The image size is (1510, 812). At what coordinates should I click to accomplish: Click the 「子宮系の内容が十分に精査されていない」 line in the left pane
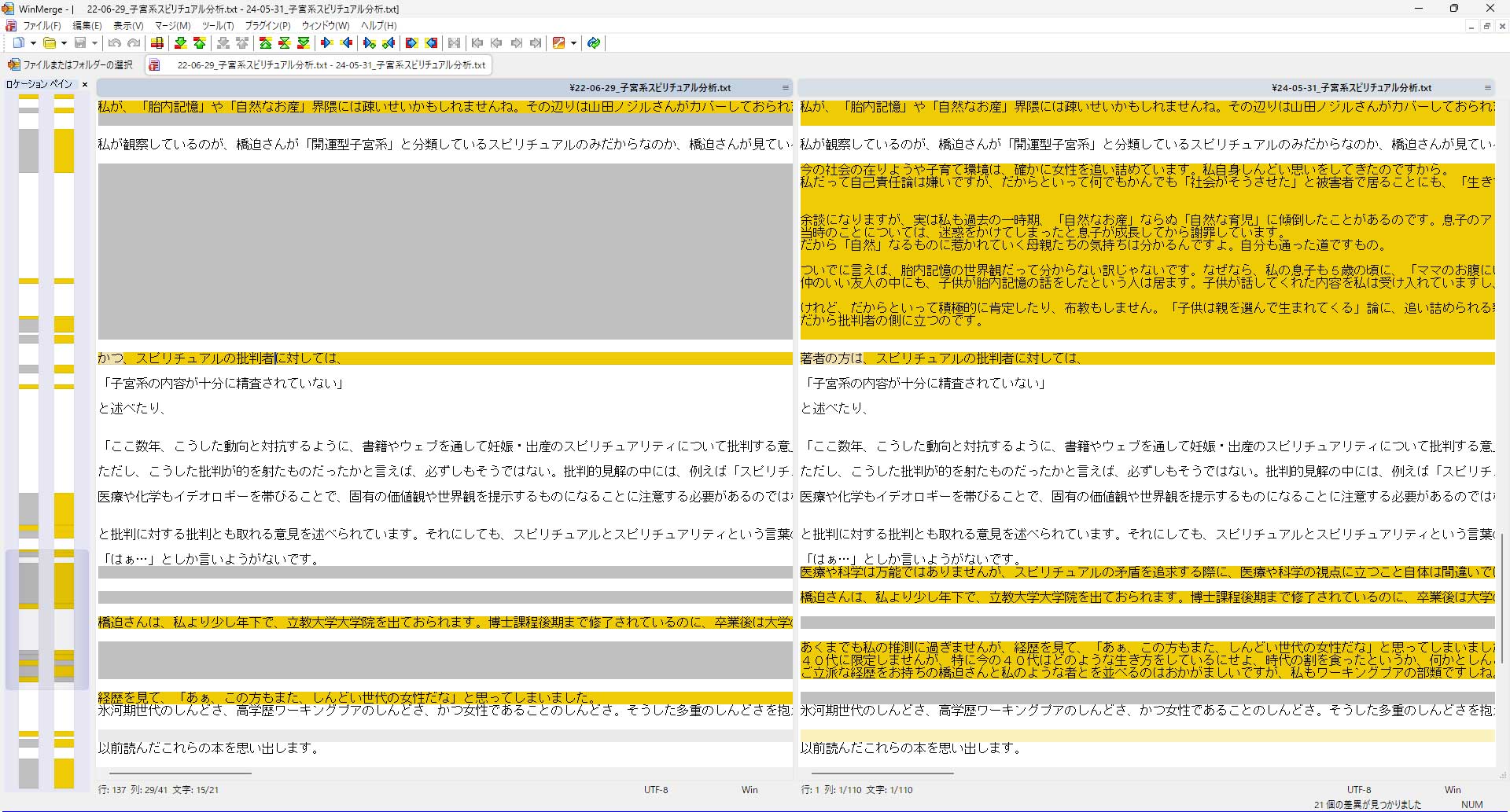pos(223,384)
